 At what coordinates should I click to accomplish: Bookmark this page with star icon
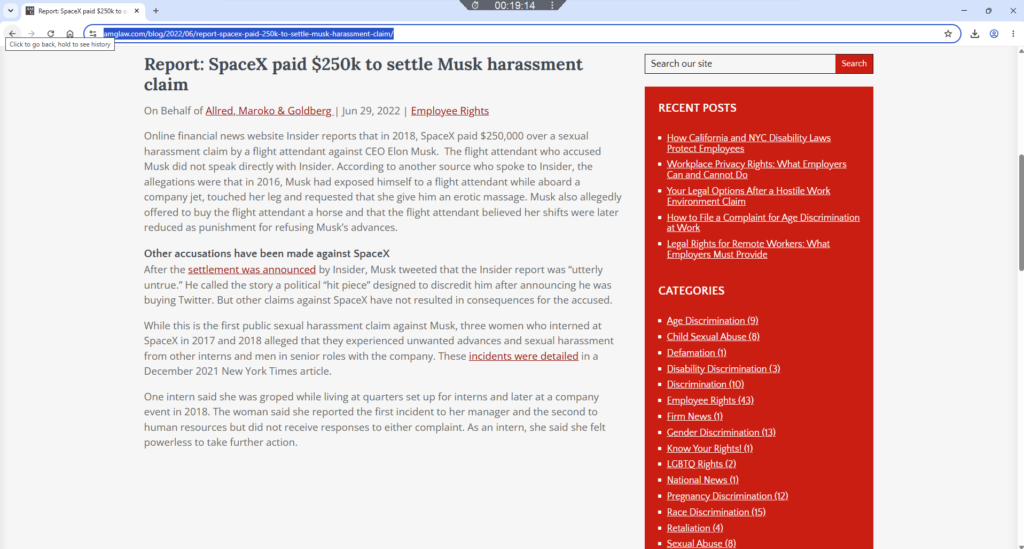948,34
